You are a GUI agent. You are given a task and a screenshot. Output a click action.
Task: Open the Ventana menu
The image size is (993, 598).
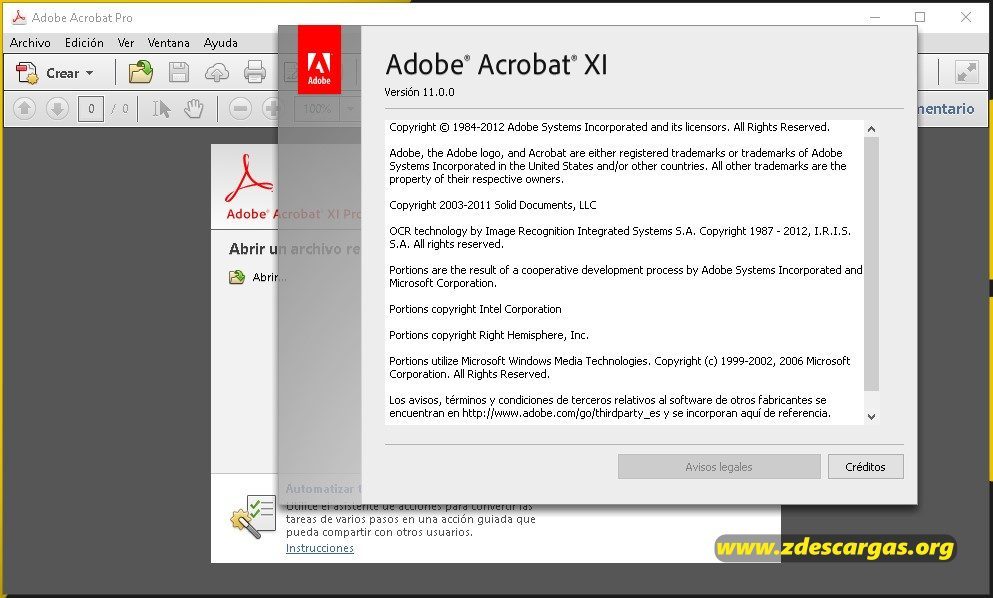(x=168, y=42)
